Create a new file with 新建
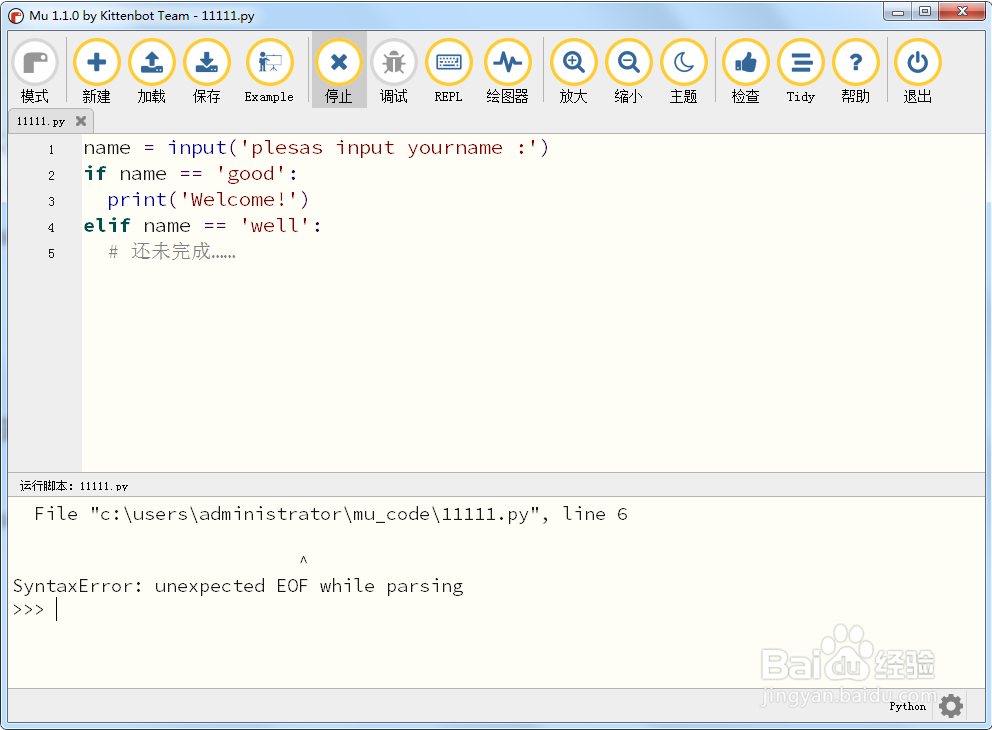 point(96,62)
